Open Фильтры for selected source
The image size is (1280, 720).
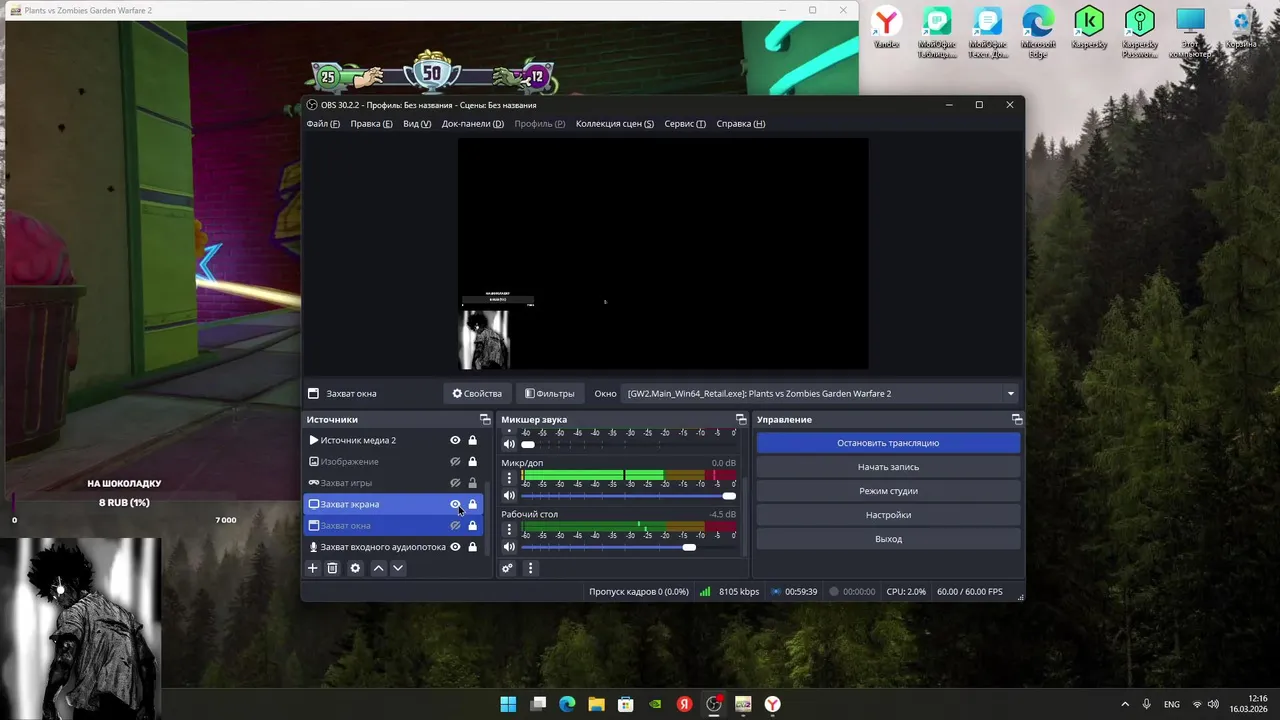(x=550, y=394)
